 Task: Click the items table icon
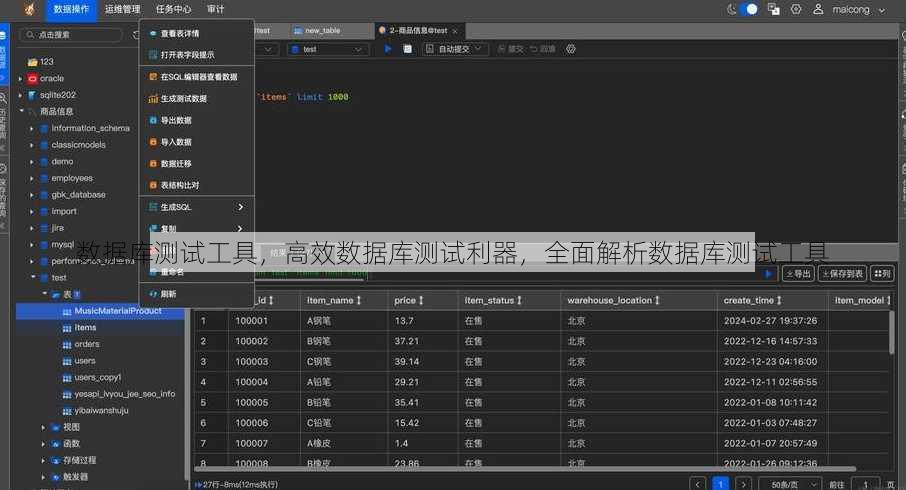[x=66, y=328]
